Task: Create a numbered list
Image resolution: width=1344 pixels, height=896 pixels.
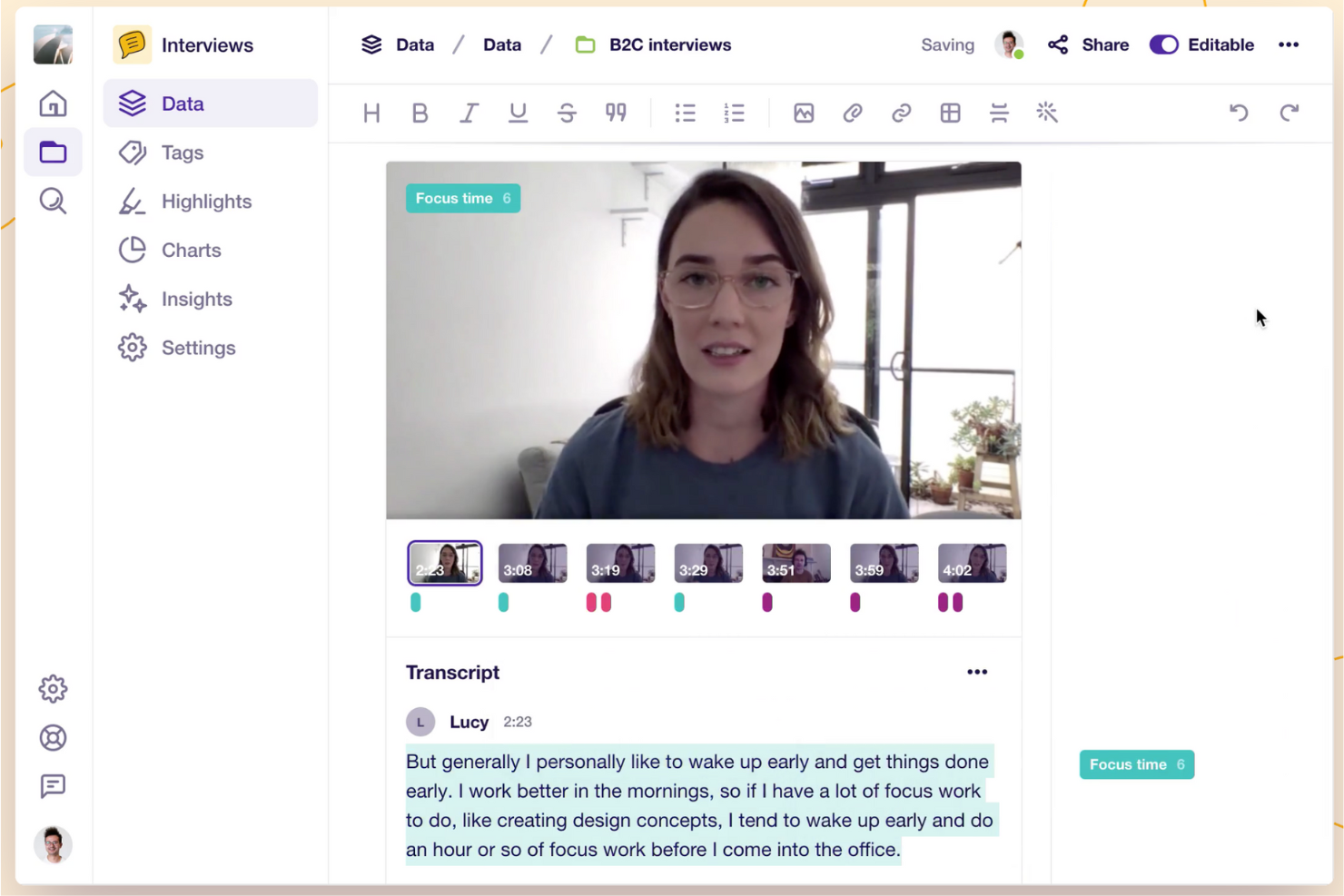Action: point(734,113)
